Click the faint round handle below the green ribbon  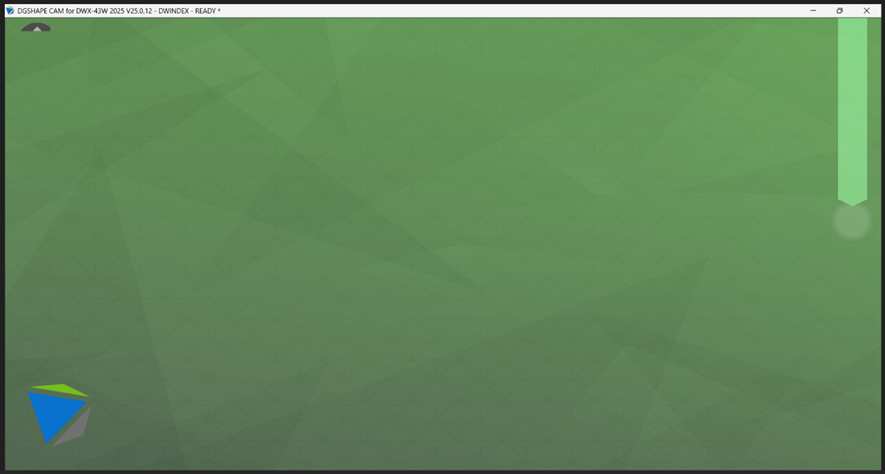coord(852,222)
